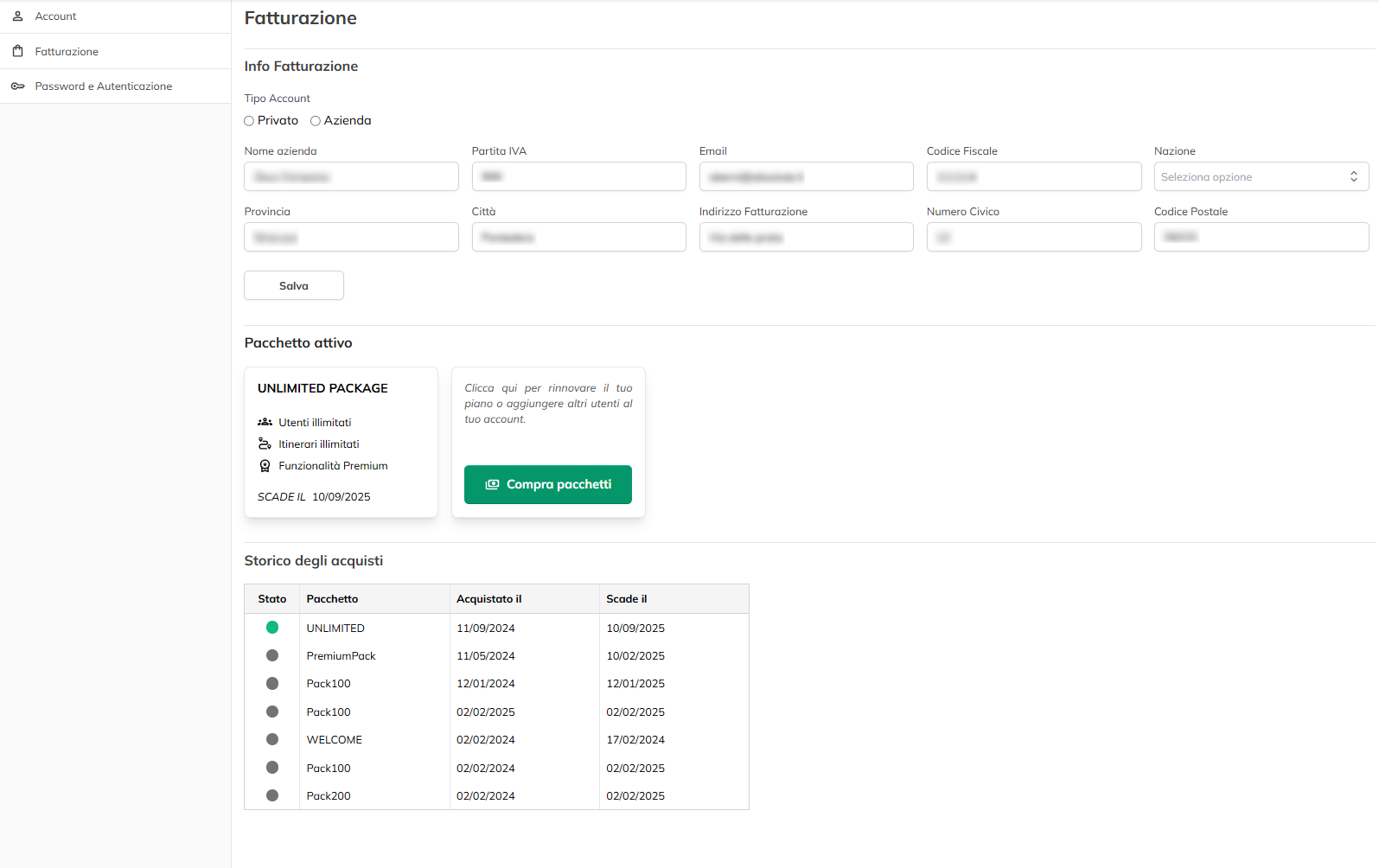Click the Indirizzo Fatturazione input

pos(806,237)
